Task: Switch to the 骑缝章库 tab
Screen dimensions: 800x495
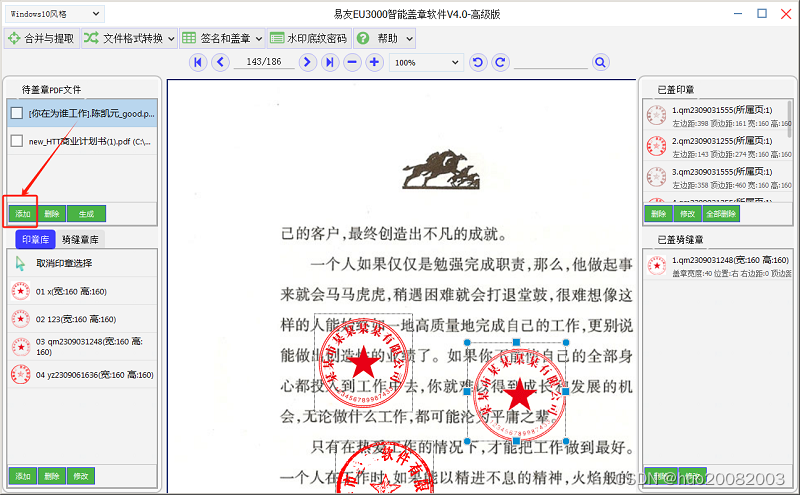Action: [80, 239]
